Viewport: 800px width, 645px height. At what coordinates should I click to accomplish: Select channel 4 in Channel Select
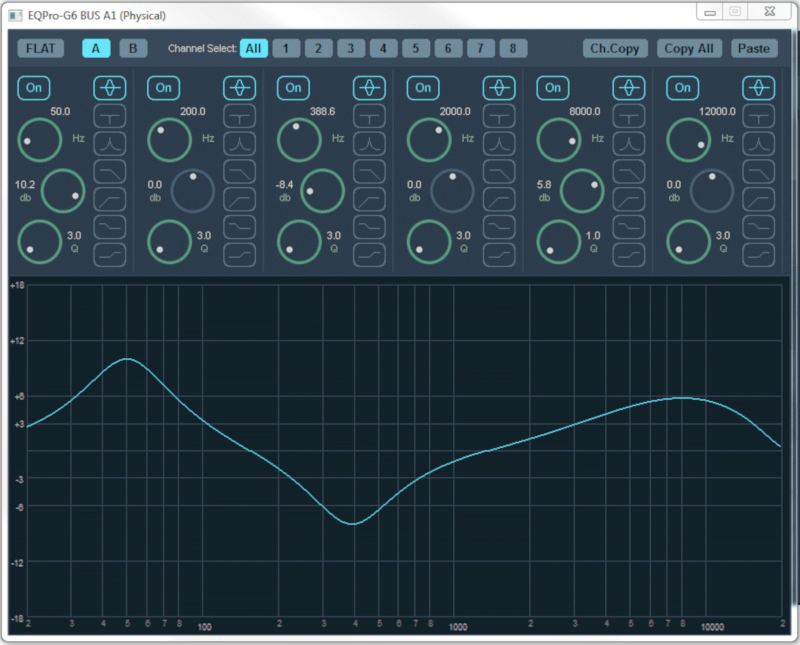click(x=383, y=48)
